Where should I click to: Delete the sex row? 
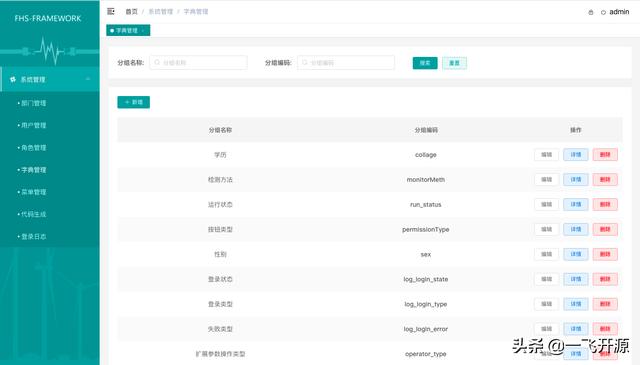pos(605,254)
